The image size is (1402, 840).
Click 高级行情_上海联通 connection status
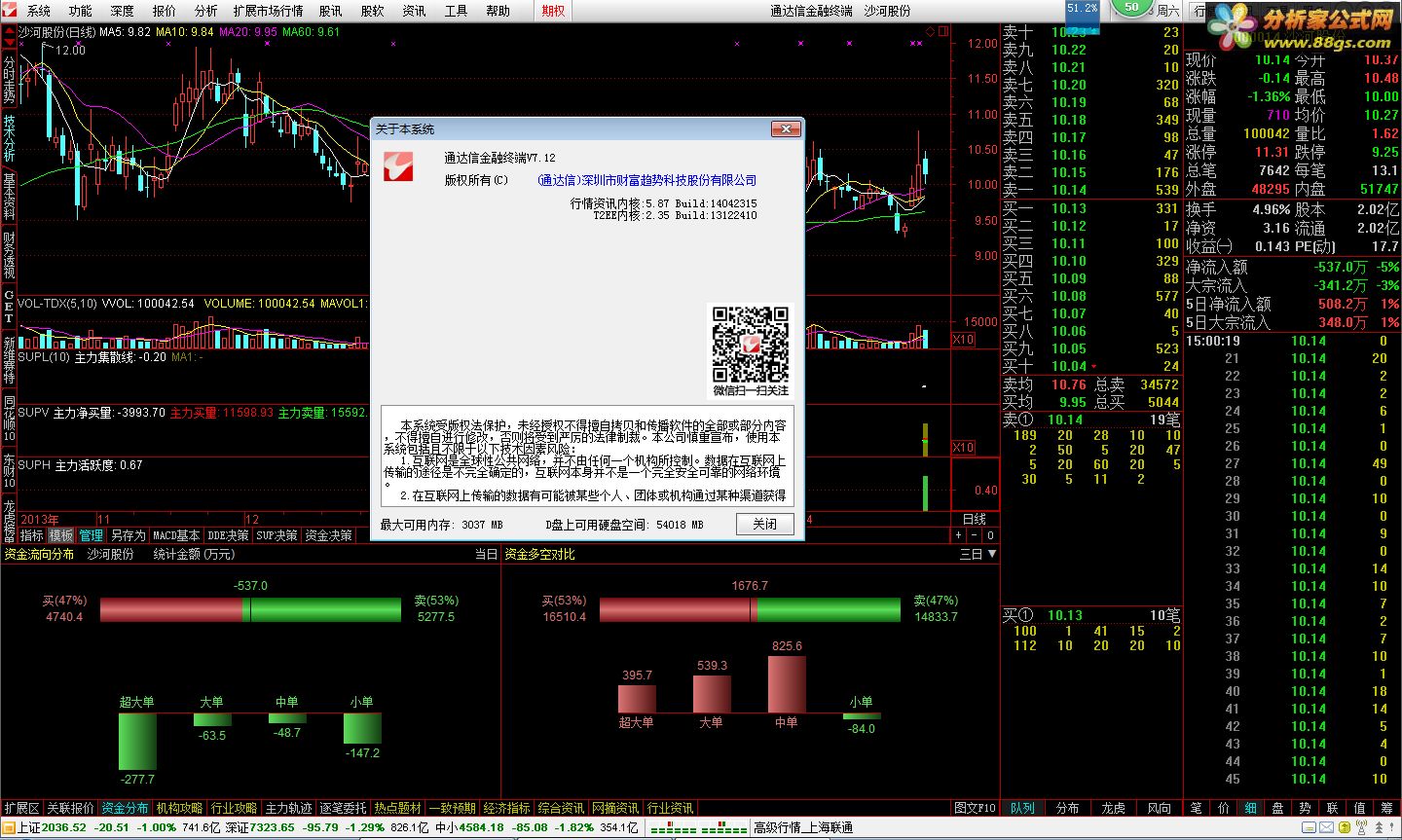[803, 827]
